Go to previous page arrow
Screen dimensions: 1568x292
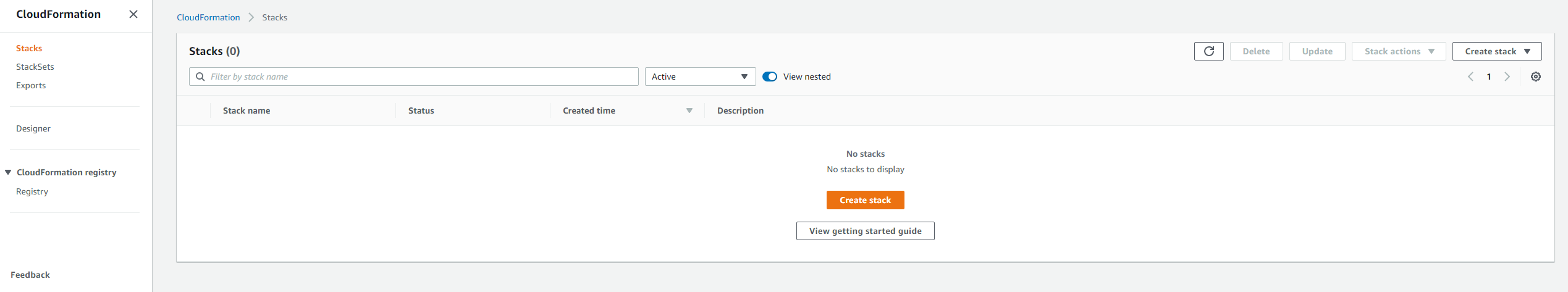pos(1470,77)
